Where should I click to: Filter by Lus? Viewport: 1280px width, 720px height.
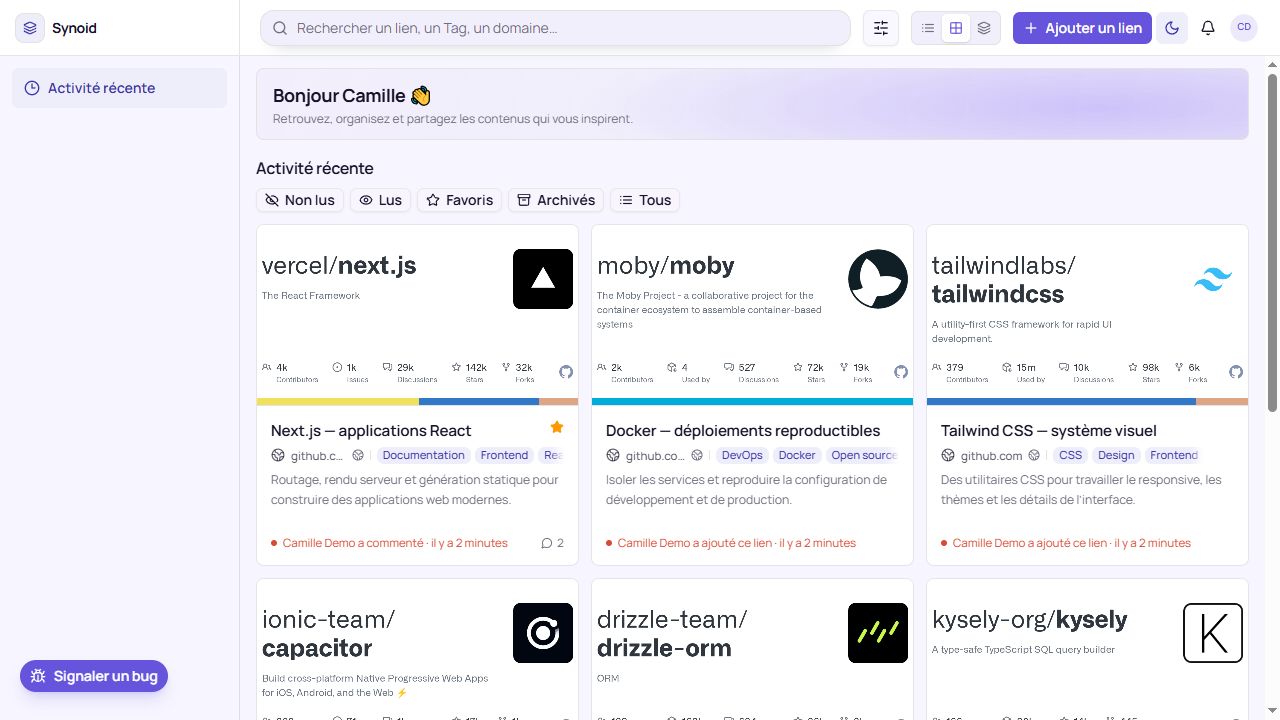[x=380, y=200]
